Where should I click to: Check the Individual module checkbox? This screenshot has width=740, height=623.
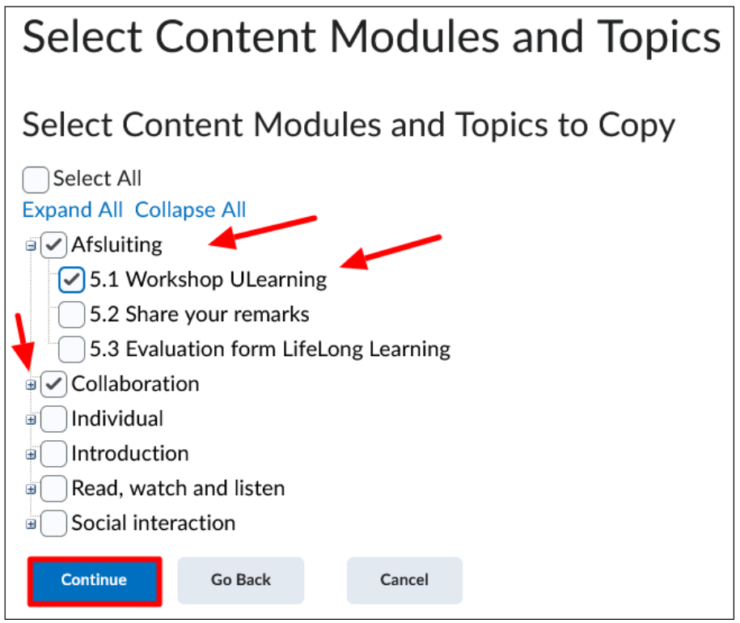53,419
